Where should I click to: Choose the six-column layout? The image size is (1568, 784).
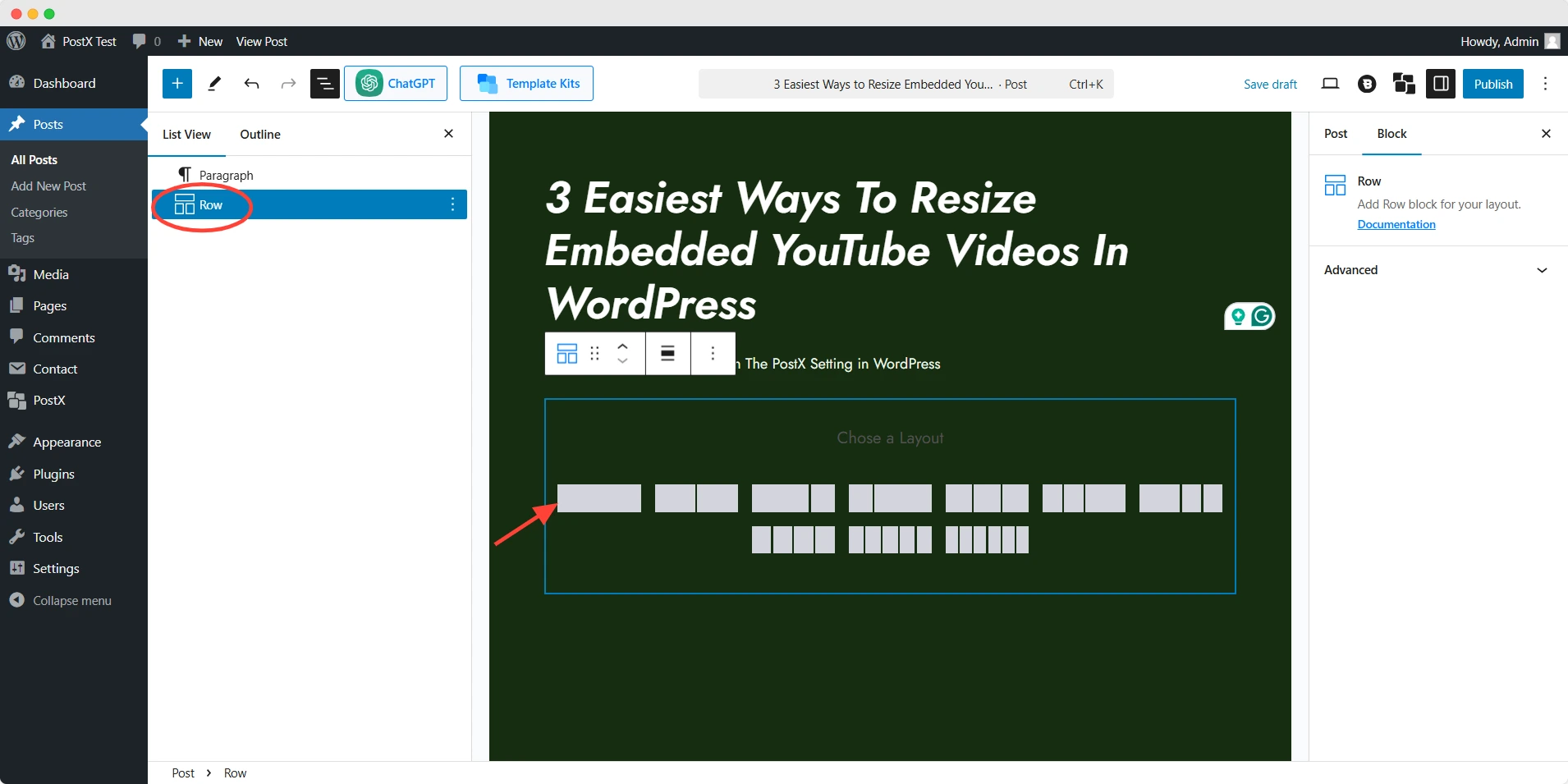(987, 539)
